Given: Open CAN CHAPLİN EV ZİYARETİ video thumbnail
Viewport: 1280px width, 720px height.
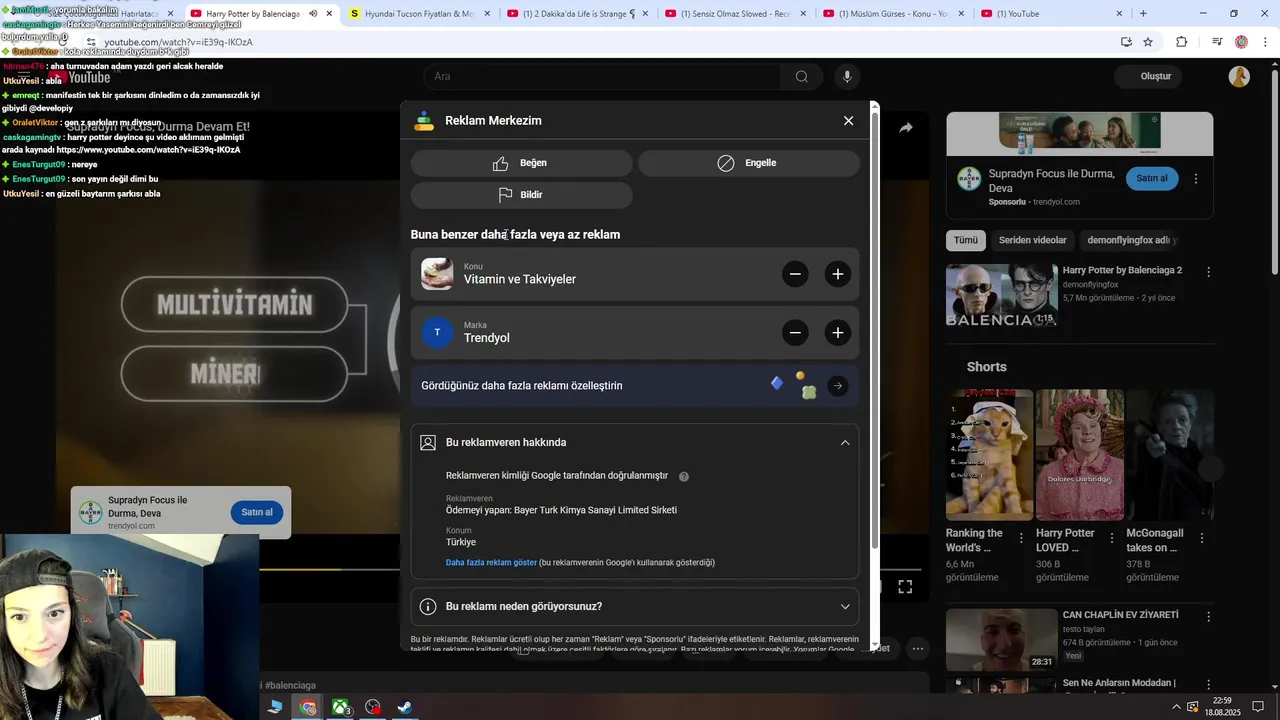Looking at the screenshot, I should pos(1002,639).
